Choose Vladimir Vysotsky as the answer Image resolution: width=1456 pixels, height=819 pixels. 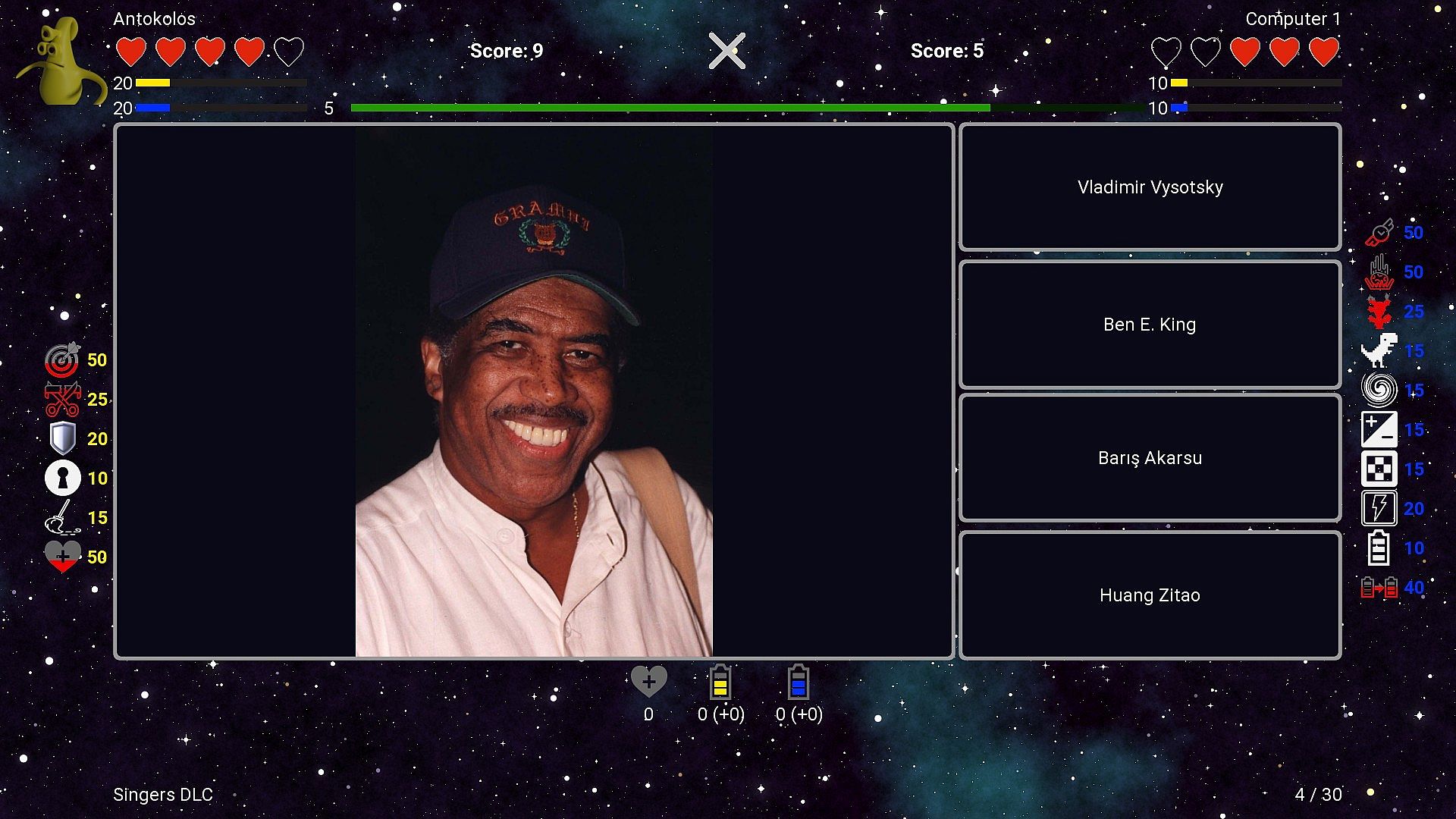point(1150,187)
